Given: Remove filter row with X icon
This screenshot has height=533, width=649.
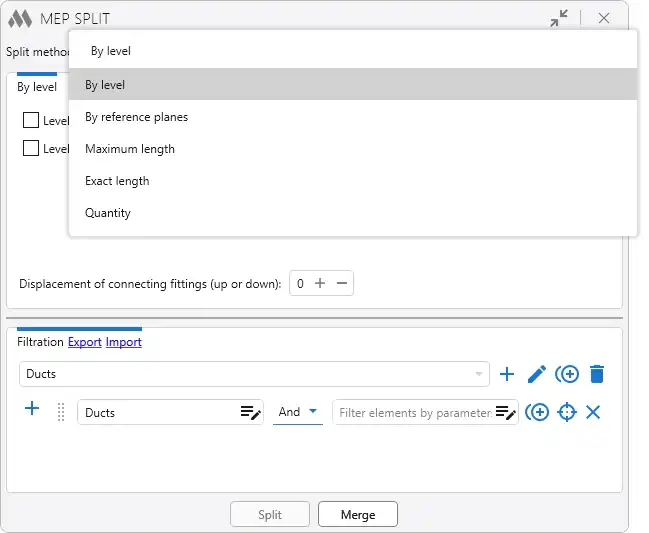Looking at the screenshot, I should [x=593, y=412].
